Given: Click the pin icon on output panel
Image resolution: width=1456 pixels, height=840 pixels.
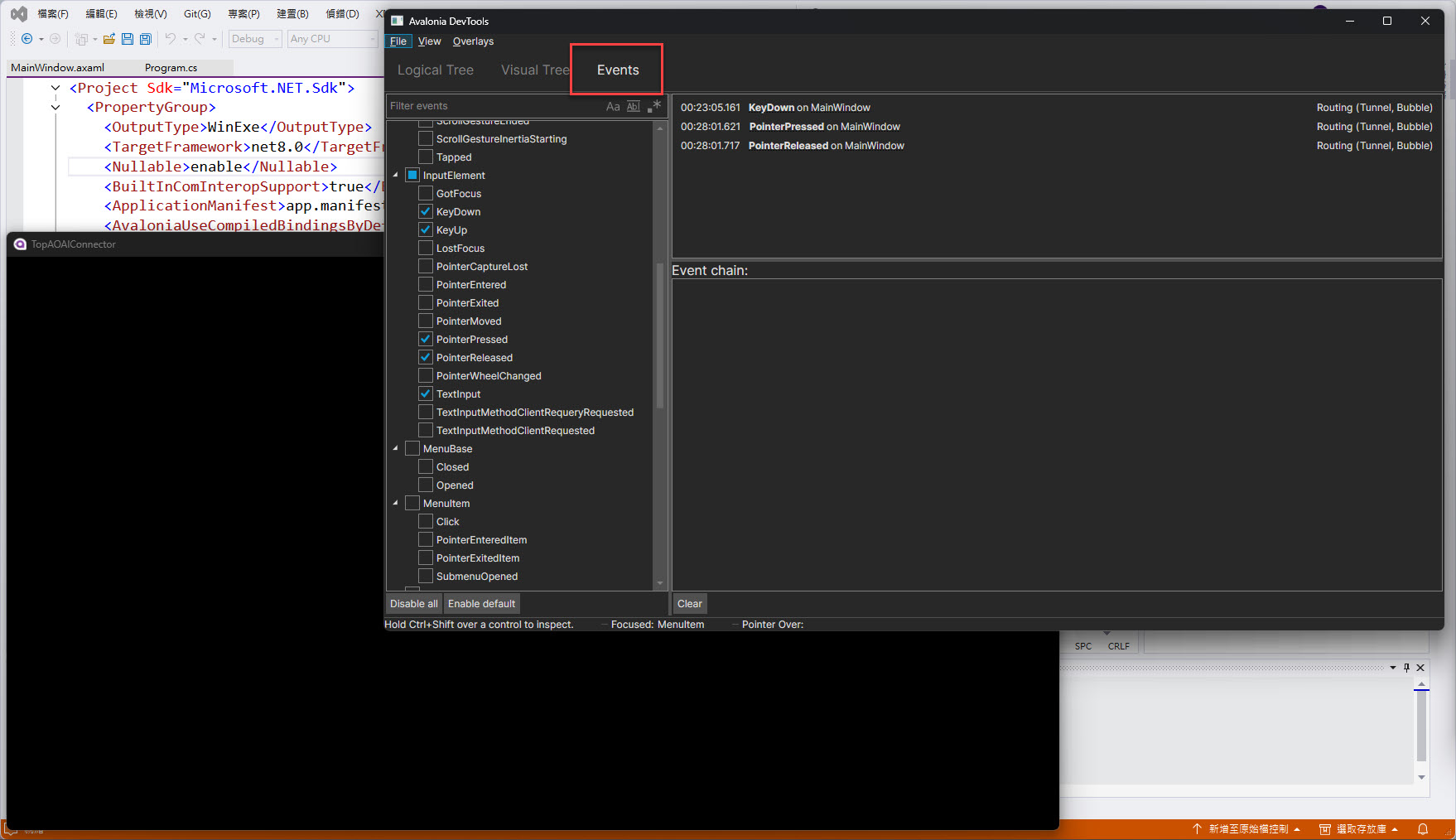Looking at the screenshot, I should (1406, 668).
